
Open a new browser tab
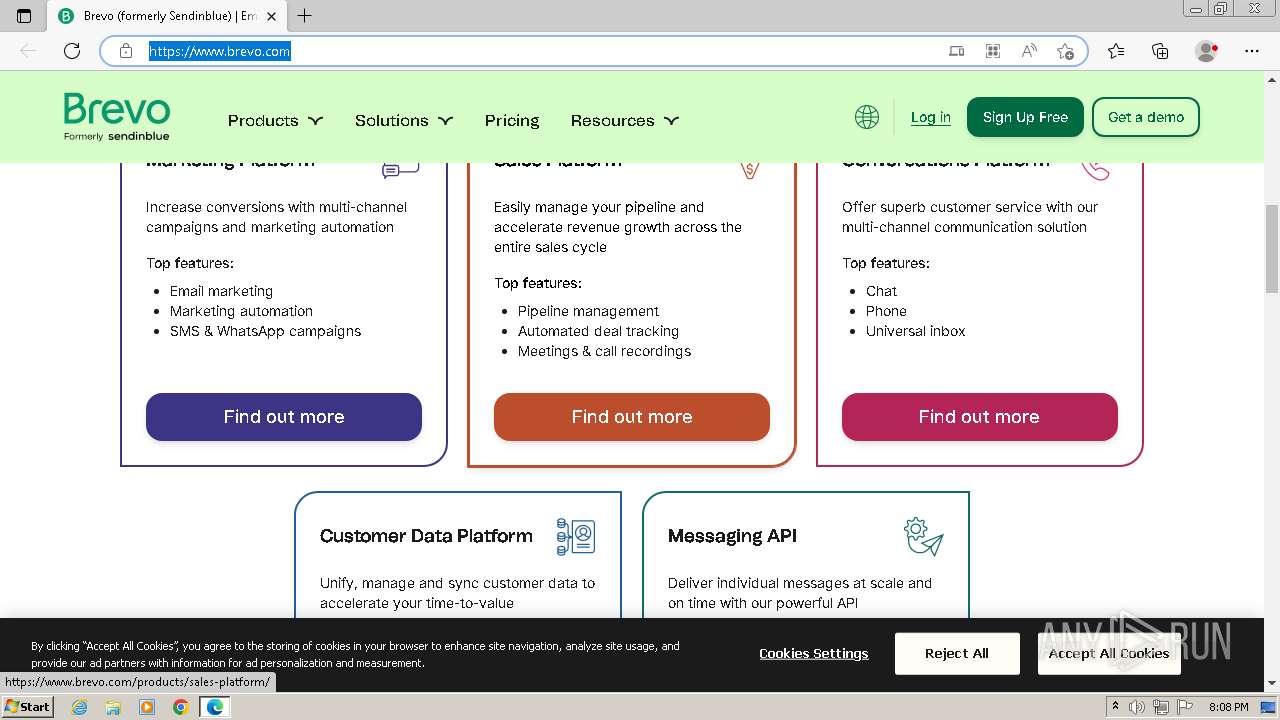(x=305, y=16)
